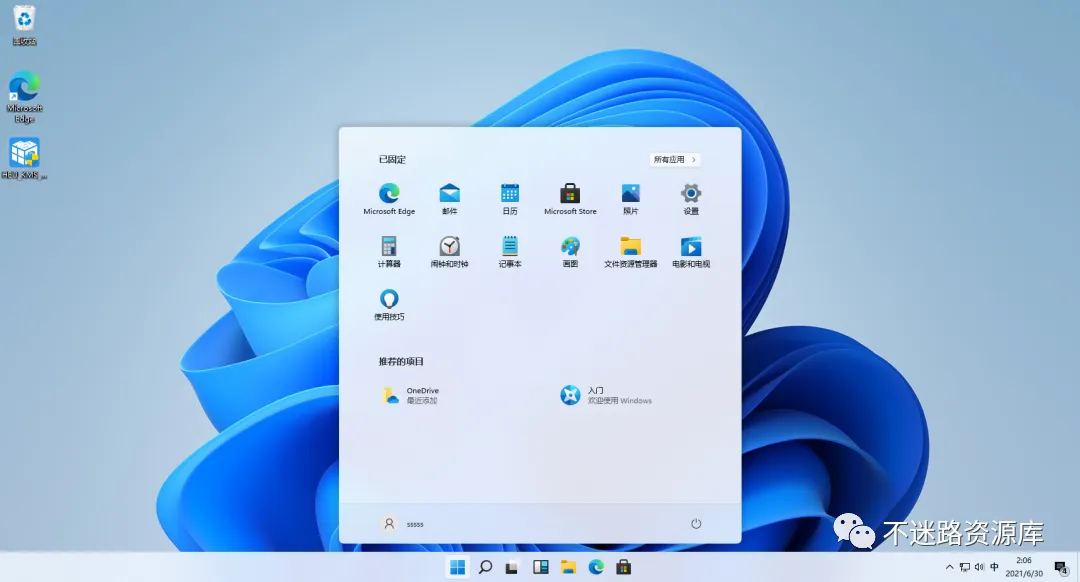The height and width of the screenshot is (582, 1080).
Task: Launch Edge from the taskbar
Action: (x=596, y=567)
